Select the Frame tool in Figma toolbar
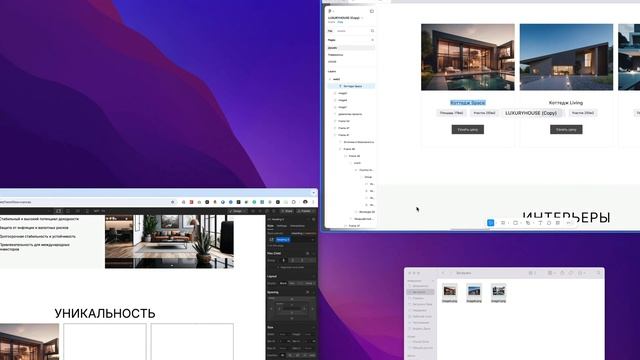This screenshot has height=360, width=640. coord(503,223)
